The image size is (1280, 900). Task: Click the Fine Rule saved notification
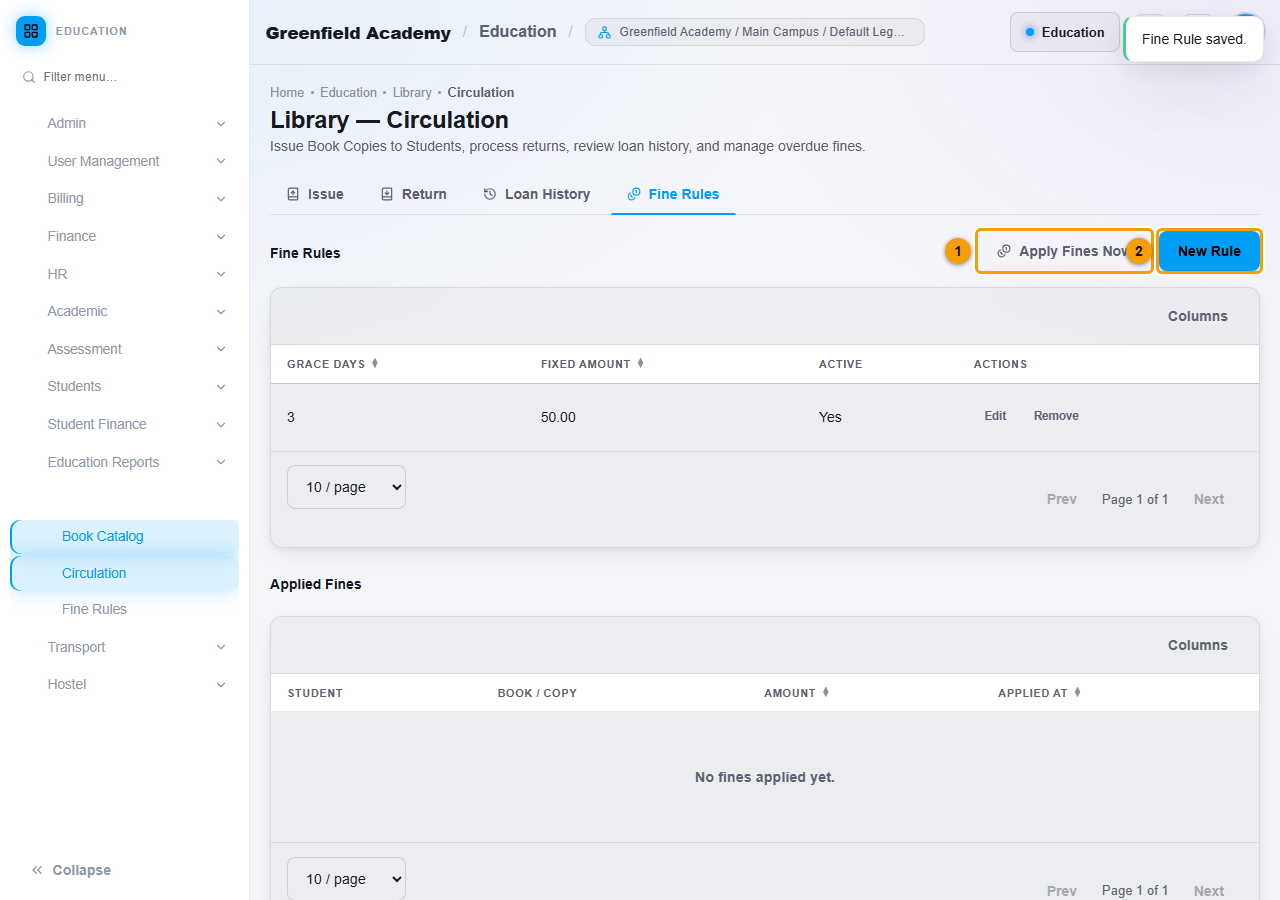(1194, 39)
